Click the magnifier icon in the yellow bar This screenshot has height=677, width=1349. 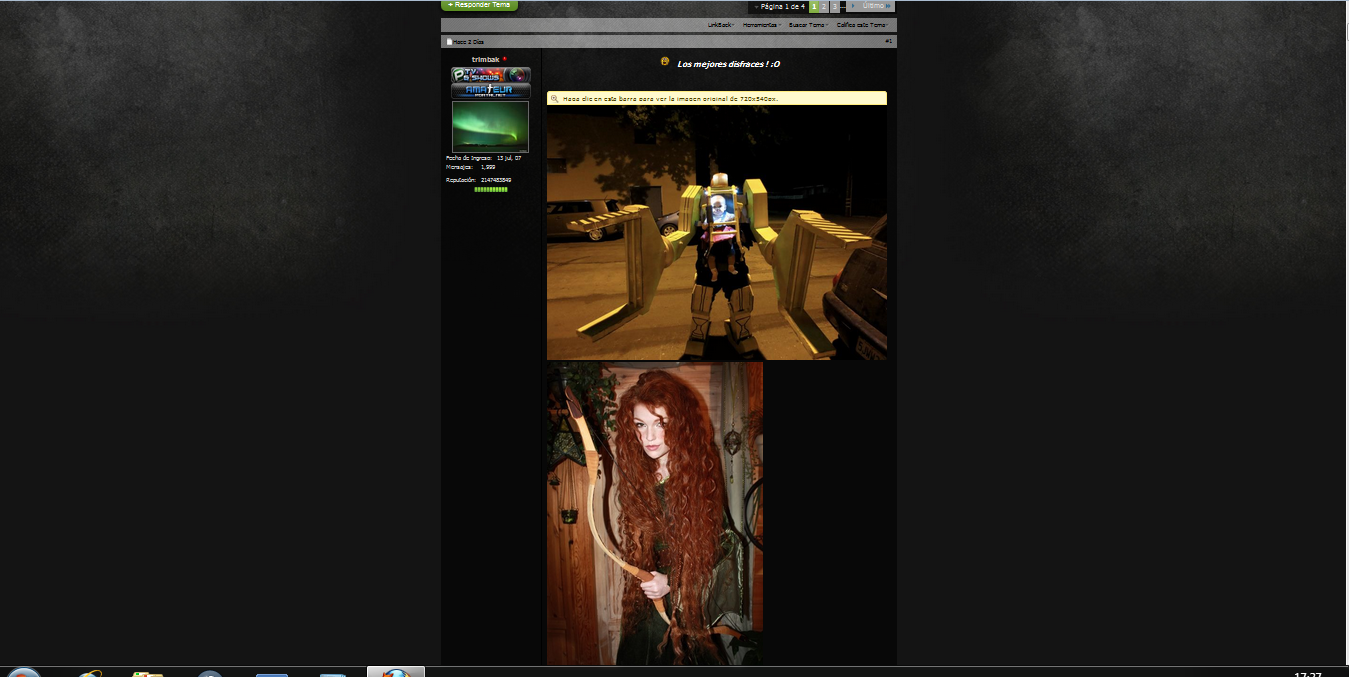pyautogui.click(x=555, y=99)
